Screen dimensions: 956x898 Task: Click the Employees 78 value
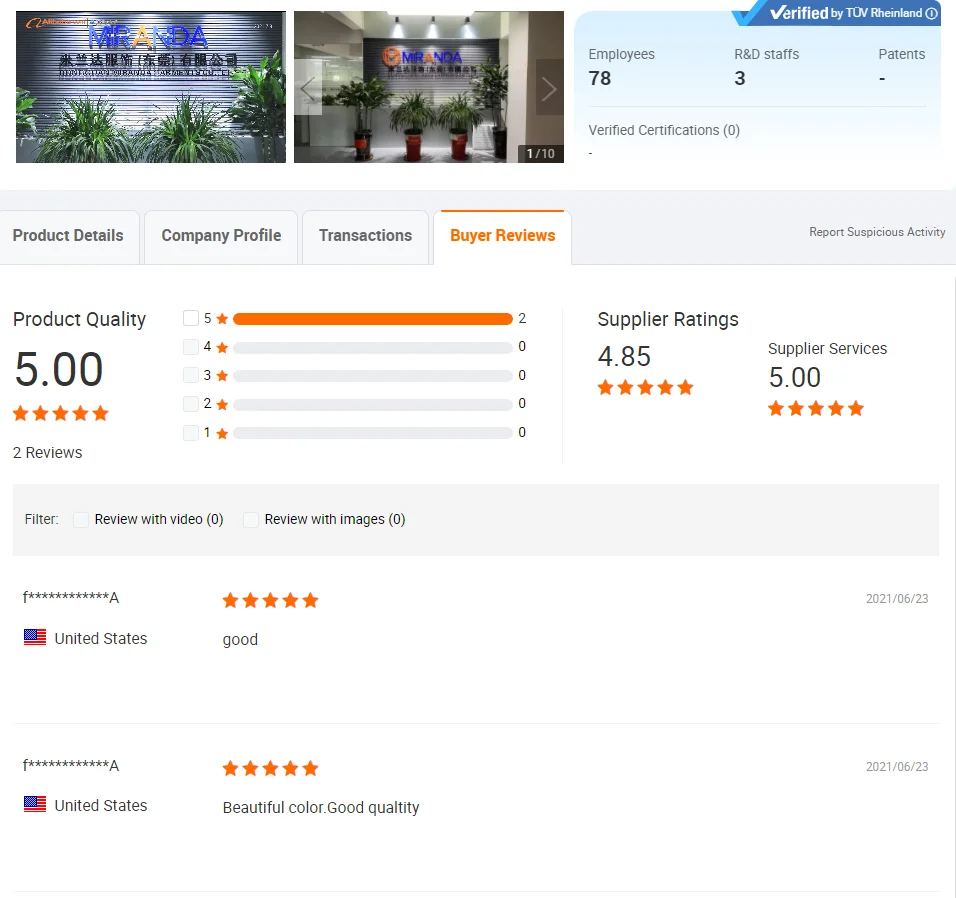click(x=600, y=78)
